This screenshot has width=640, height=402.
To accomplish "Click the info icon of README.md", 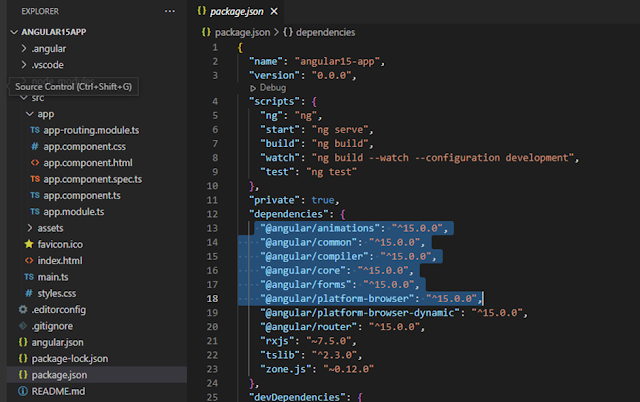I will tap(23, 391).
